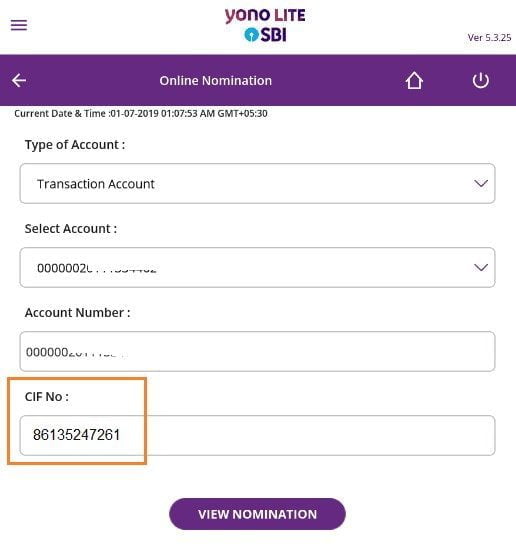The height and width of the screenshot is (552, 516).
Task: Tap the home icon
Action: [414, 81]
